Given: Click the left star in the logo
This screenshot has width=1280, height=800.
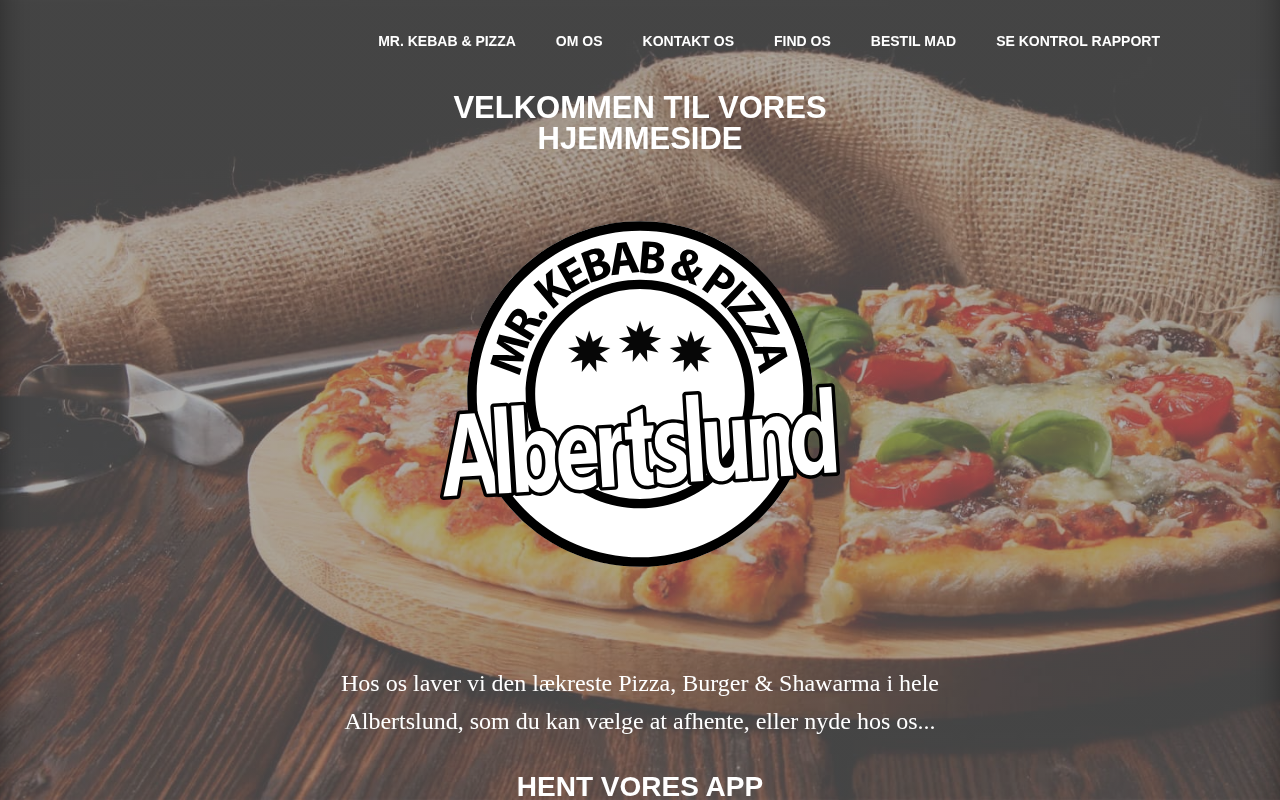Looking at the screenshot, I should click(x=589, y=352).
